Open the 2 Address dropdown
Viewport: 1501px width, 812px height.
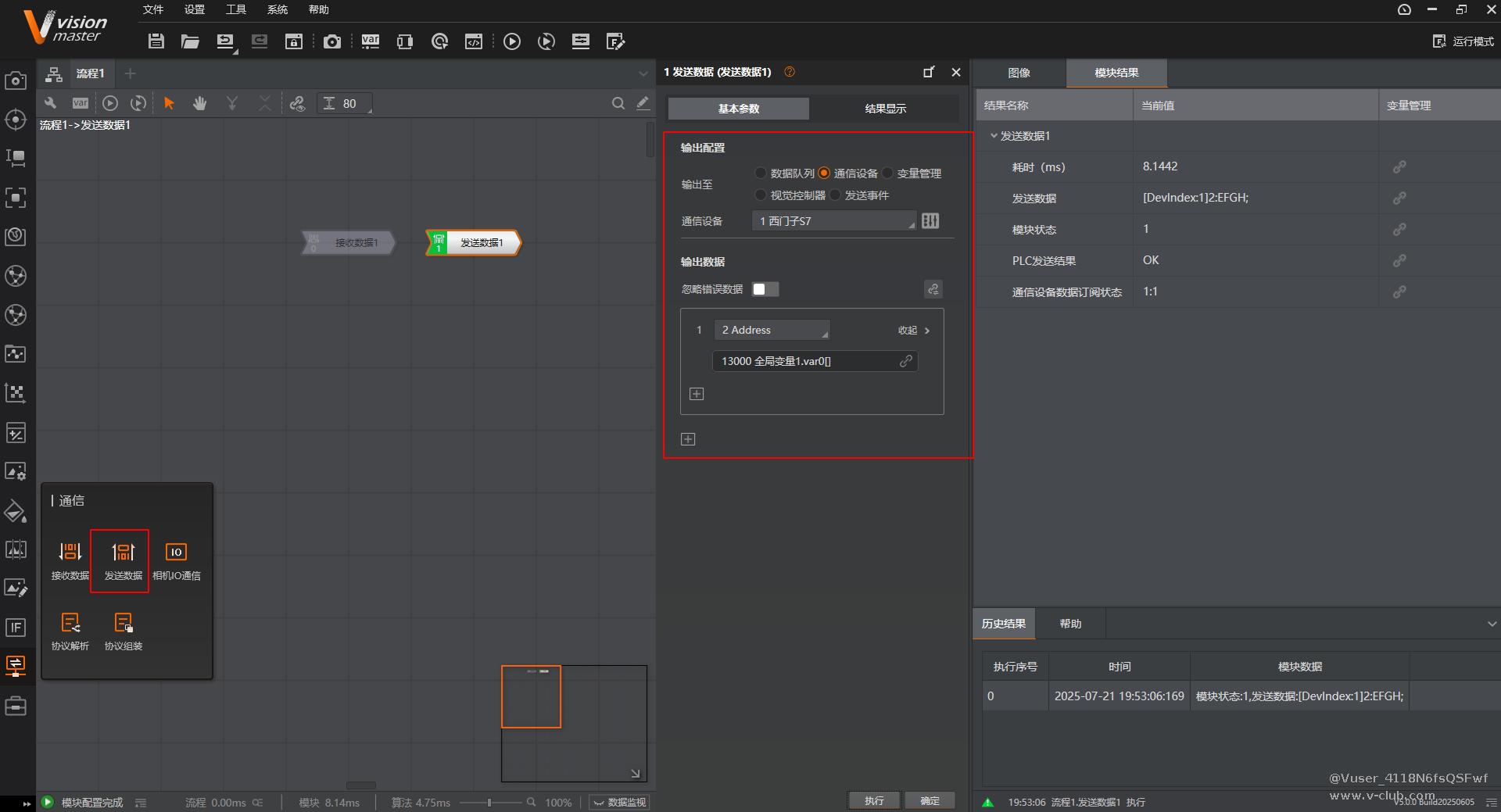[x=772, y=330]
